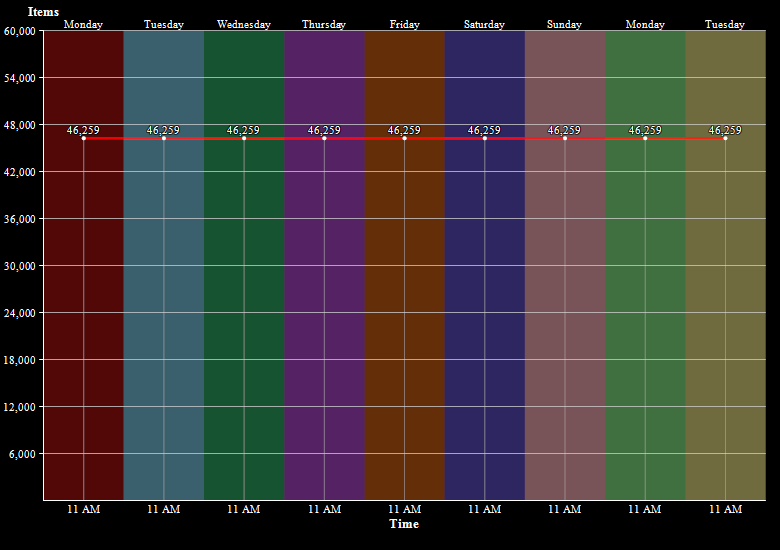Screen dimensions: 780x550
Task: Click the Wednesday data point on the red line
Action: (x=244, y=138)
